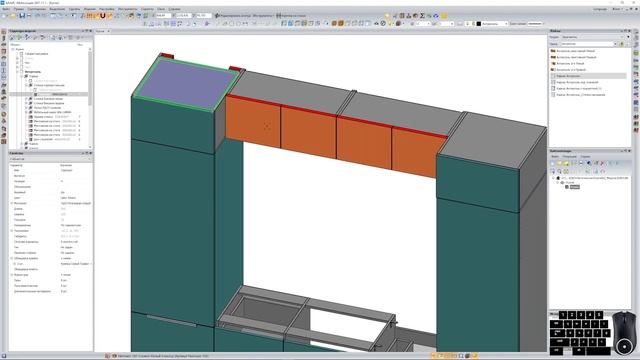Toggle the checkbox under Габаритная рамка
Image resolution: width=640 pixels, height=360 pixels.
click(22, 58)
